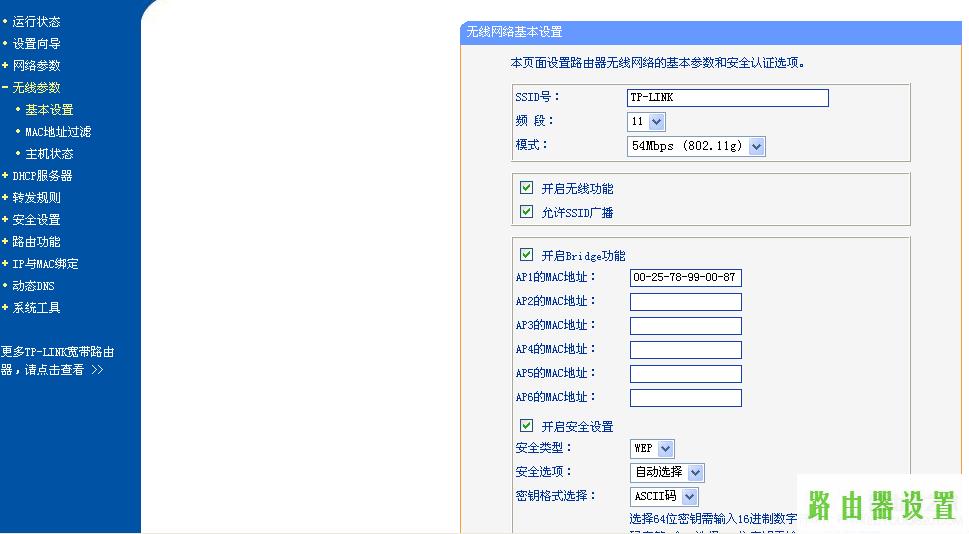Open 安全选项 自动选择 dropdown

click(x=667, y=473)
